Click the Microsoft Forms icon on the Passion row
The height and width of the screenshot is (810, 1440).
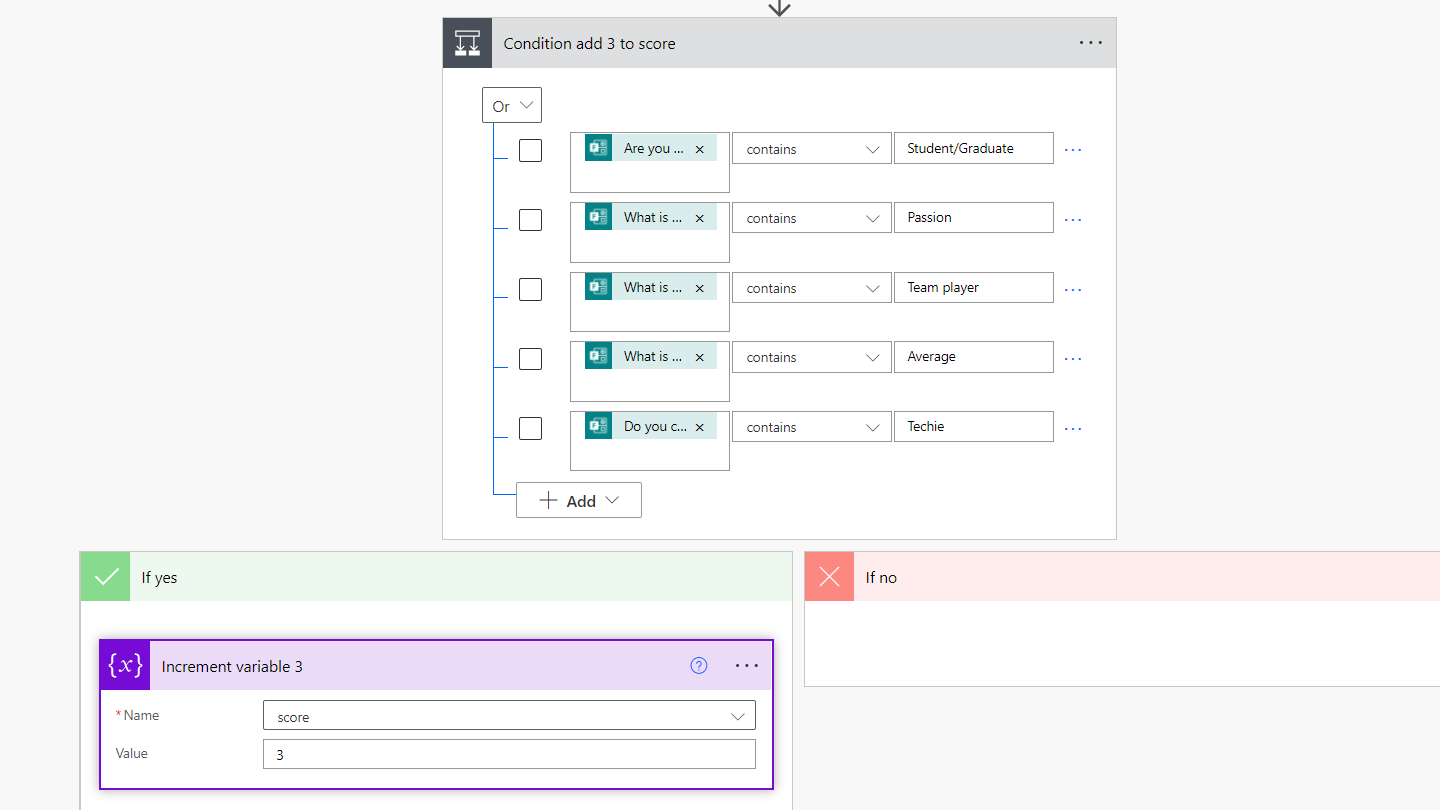click(x=598, y=217)
